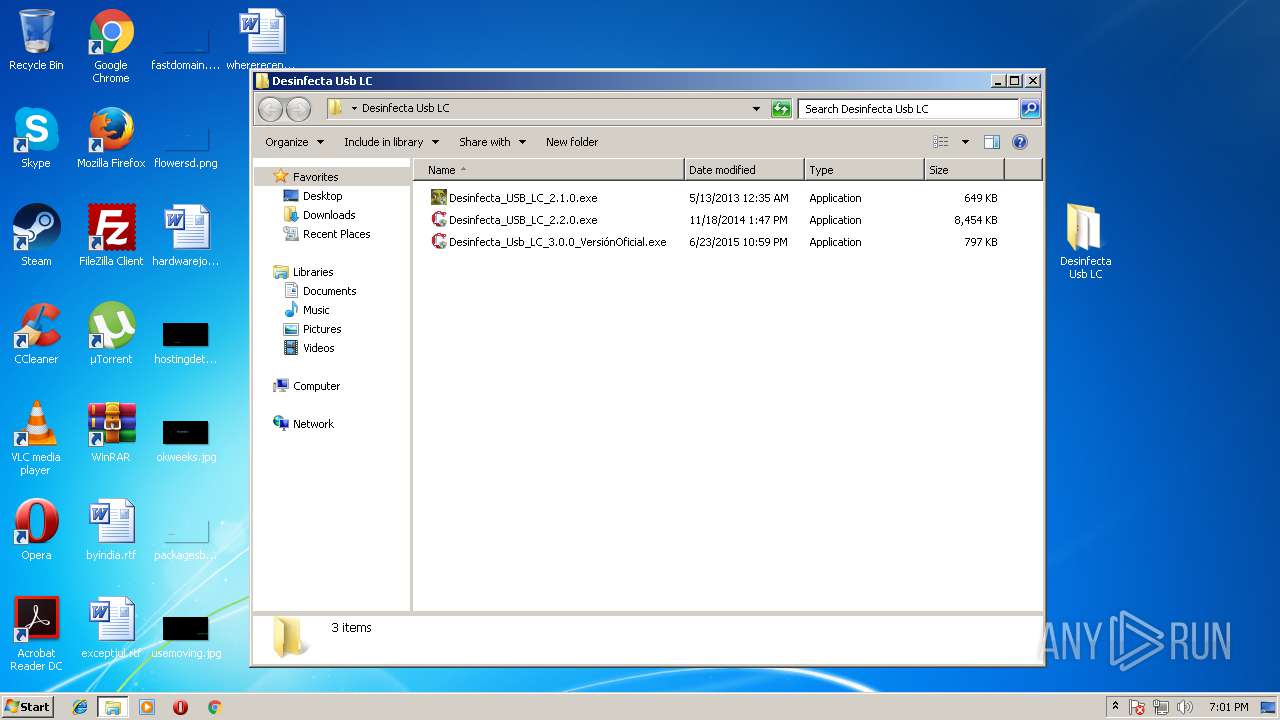Select the hardwarejo document on desktop
This screenshot has width=1280, height=720.
coord(186,236)
